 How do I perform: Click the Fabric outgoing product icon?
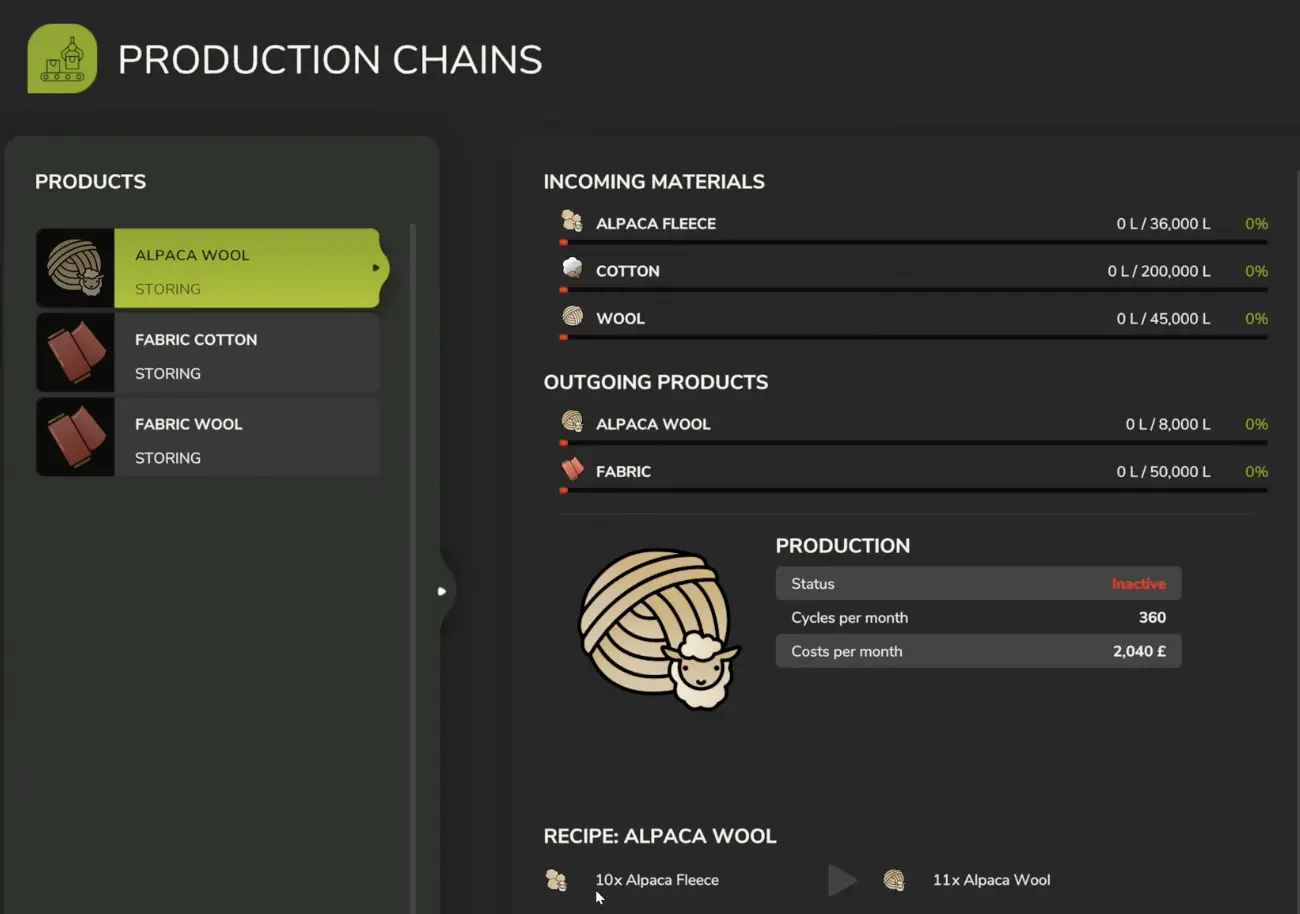572,470
